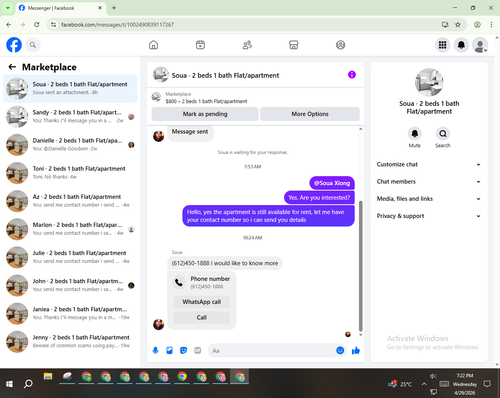This screenshot has height=398, width=500.
Task: Open the emoji picker in message box
Action: tap(340, 350)
